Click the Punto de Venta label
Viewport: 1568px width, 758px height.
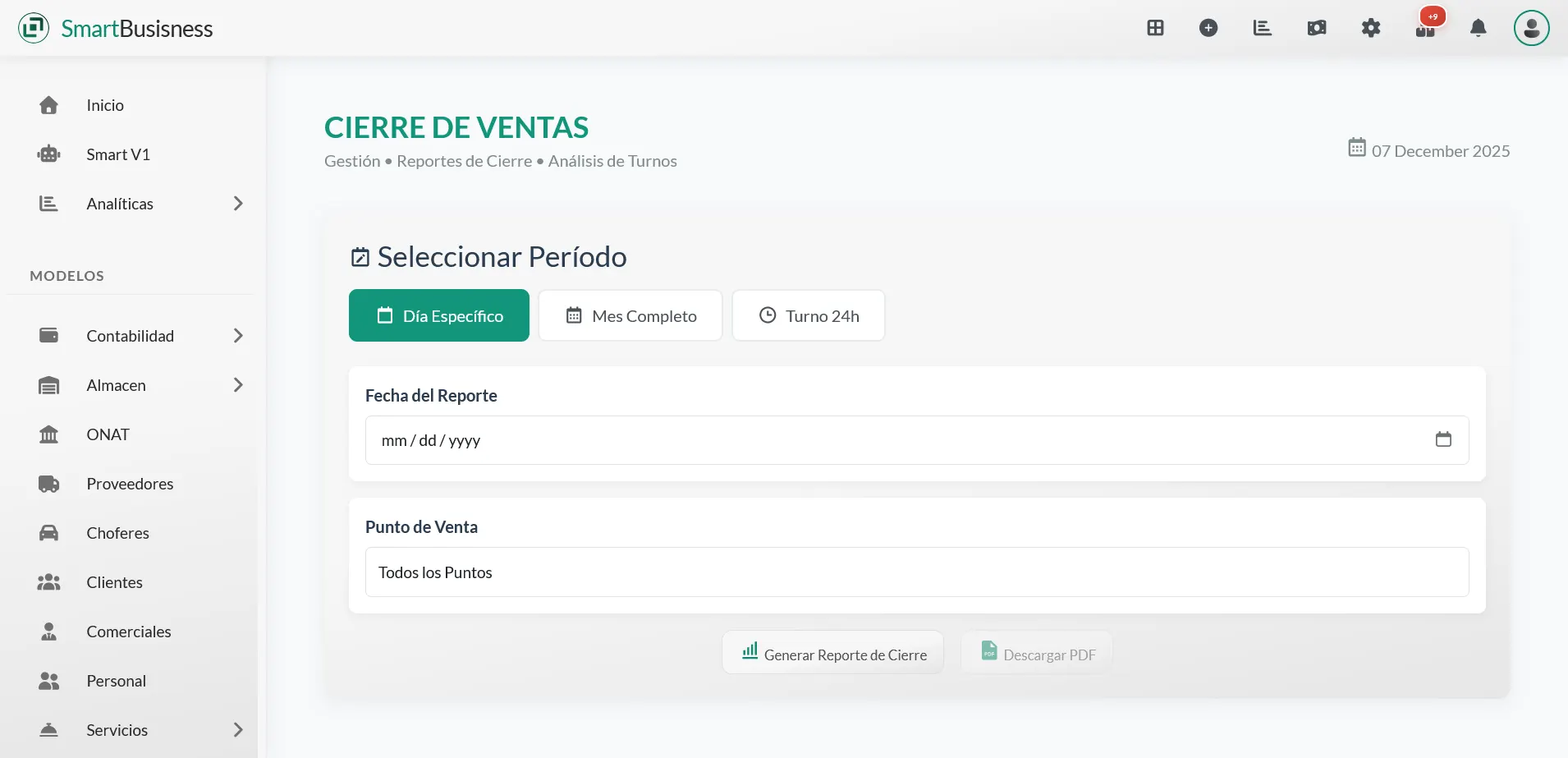click(x=421, y=527)
